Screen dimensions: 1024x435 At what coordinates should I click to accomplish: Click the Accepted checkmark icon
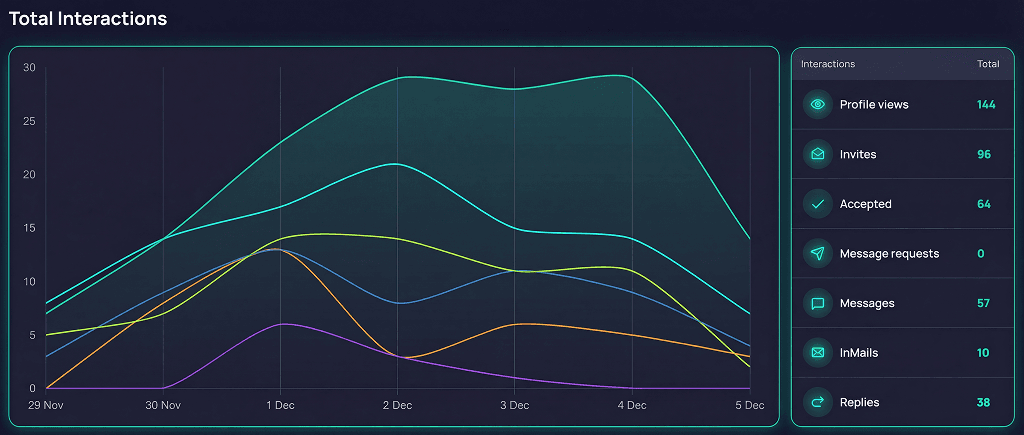point(818,204)
